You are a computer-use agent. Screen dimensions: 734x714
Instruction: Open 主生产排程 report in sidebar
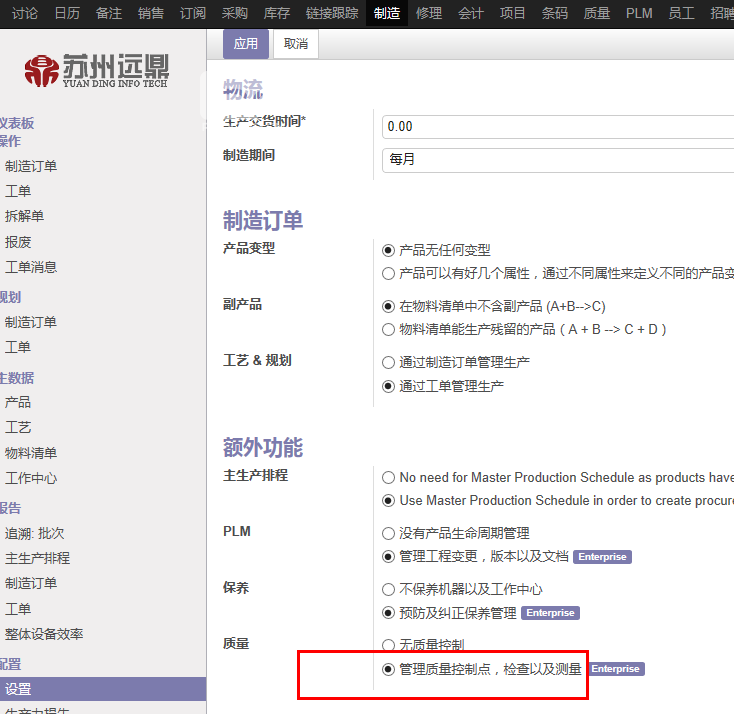37,558
